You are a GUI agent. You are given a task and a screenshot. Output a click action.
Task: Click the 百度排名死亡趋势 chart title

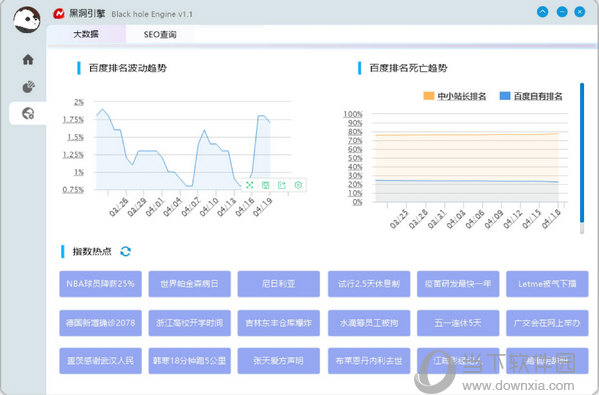pyautogui.click(x=408, y=68)
